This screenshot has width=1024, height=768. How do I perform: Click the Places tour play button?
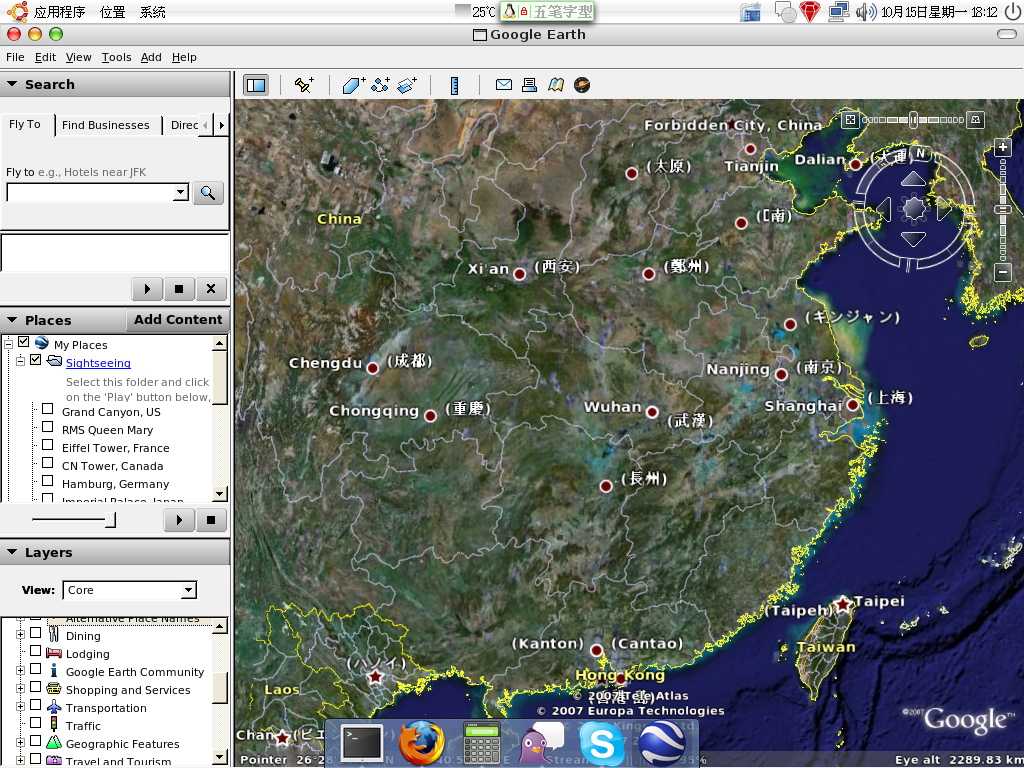[179, 520]
